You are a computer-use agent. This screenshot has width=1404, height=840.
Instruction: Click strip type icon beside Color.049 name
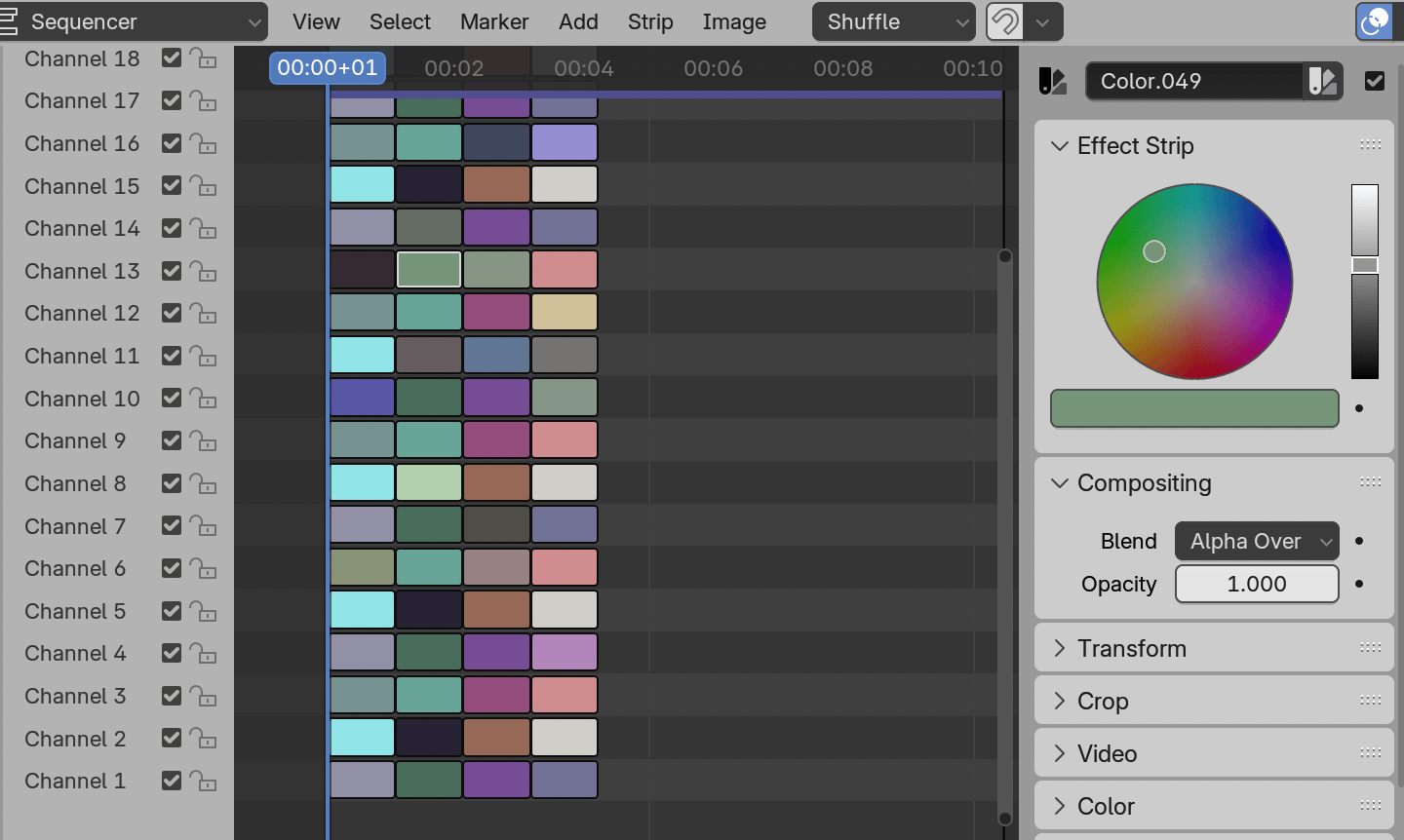[1053, 81]
